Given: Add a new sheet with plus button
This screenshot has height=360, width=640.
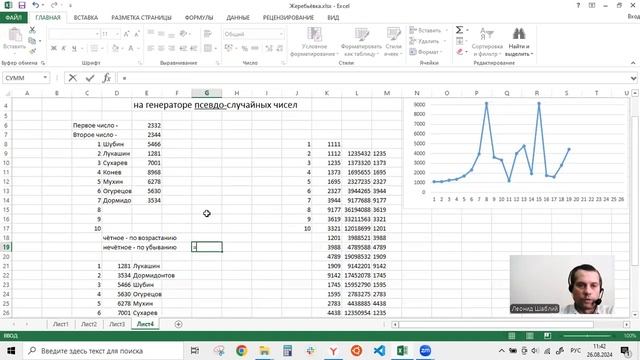Looking at the screenshot, I should (x=178, y=324).
